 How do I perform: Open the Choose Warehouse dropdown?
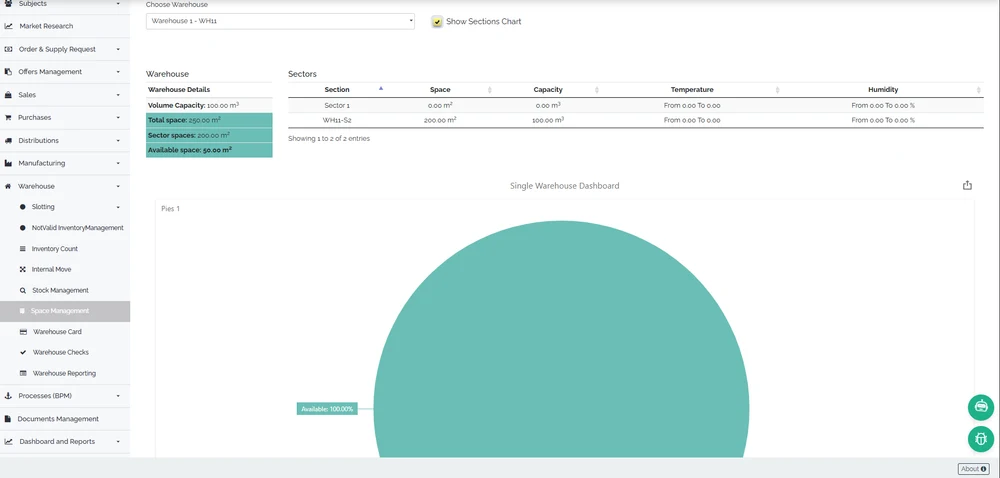click(x=280, y=21)
